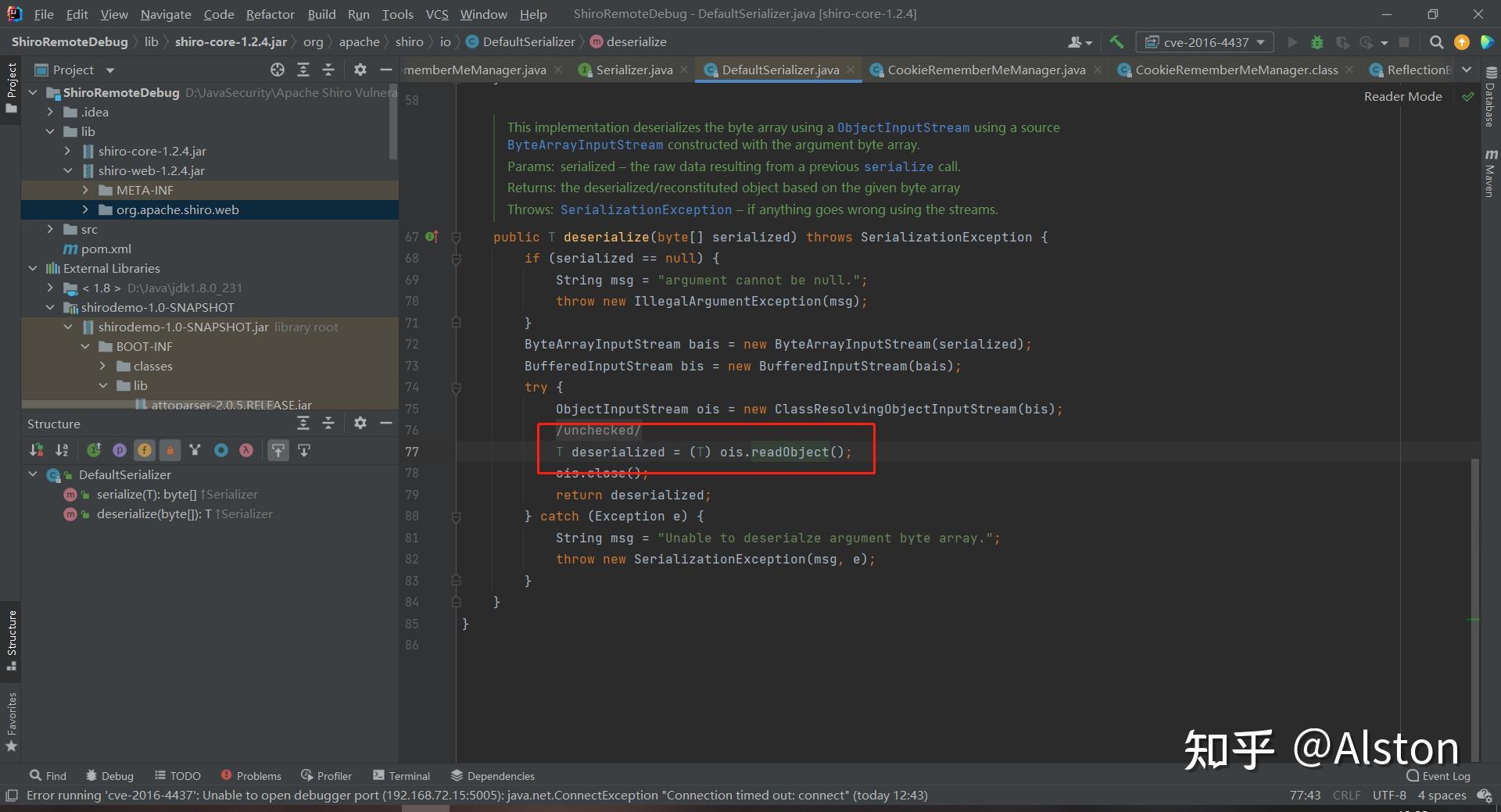Click the Project panel locate-file crosshair icon

click(x=278, y=70)
